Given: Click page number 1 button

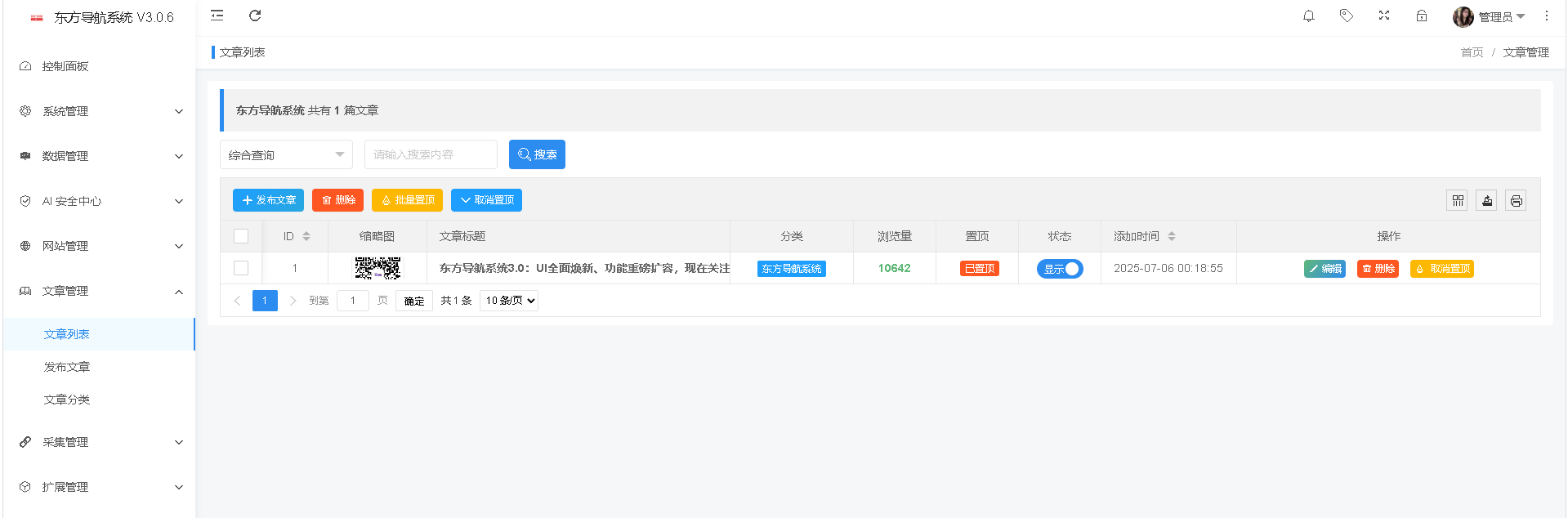Looking at the screenshot, I should tap(265, 301).
